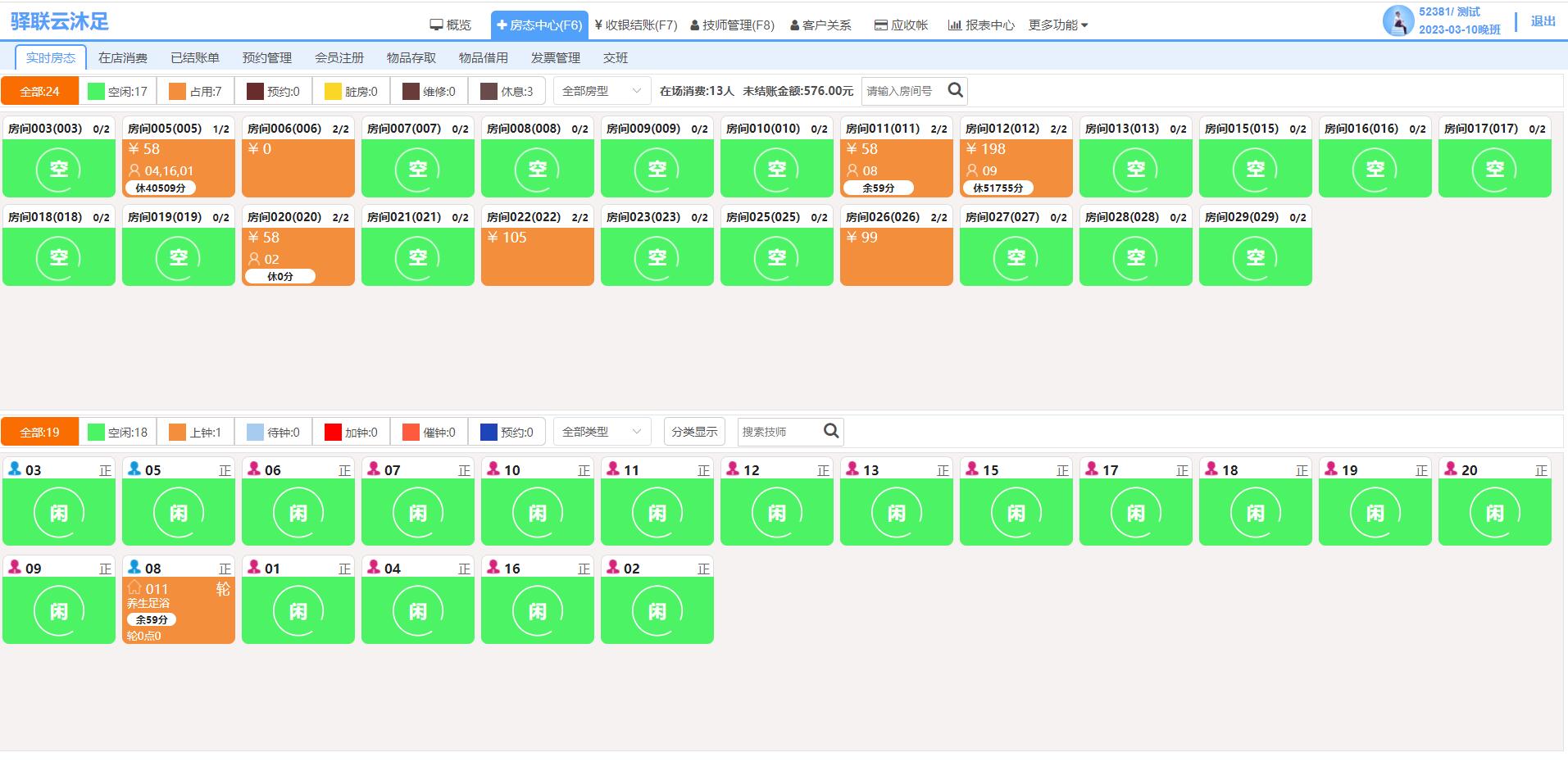1568x766 pixels.
Task: Expand the 更多功能 menu
Action: (1057, 25)
